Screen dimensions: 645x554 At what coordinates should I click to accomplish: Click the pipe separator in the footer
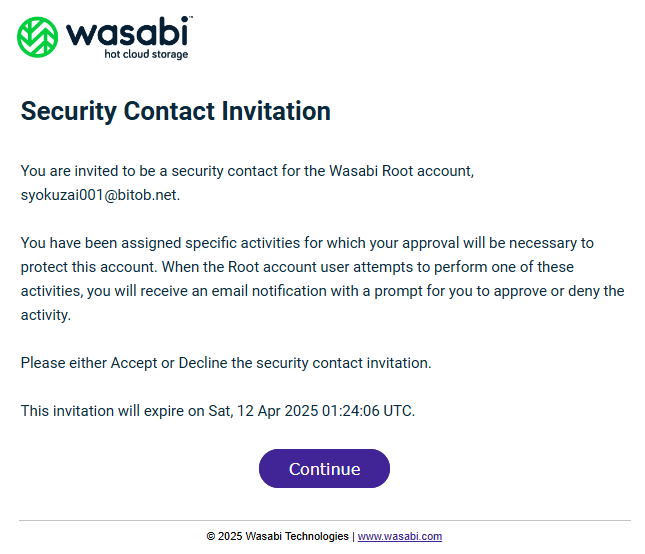pyautogui.click(x=353, y=537)
